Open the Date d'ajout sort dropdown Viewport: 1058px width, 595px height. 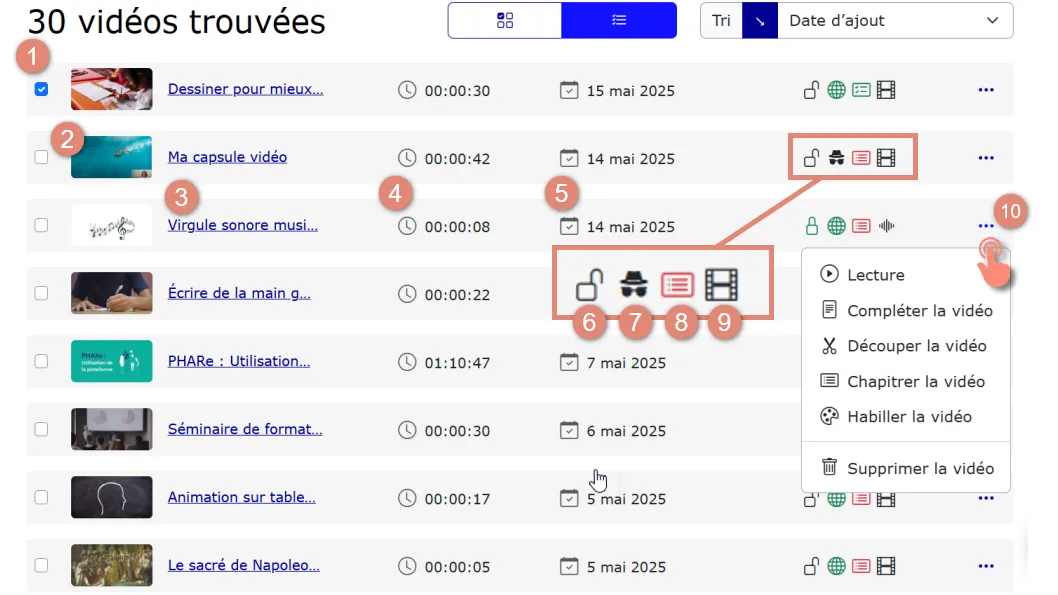(895, 21)
